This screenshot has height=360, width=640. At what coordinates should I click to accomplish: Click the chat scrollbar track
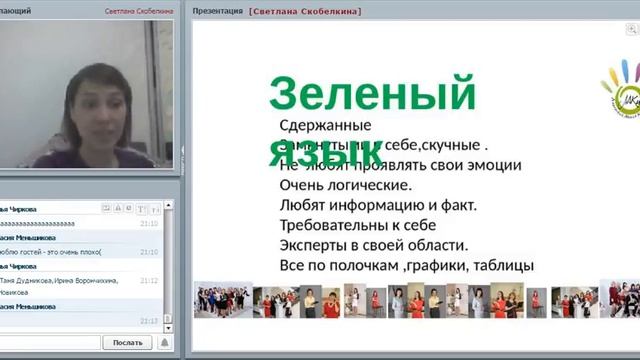pos(168,261)
